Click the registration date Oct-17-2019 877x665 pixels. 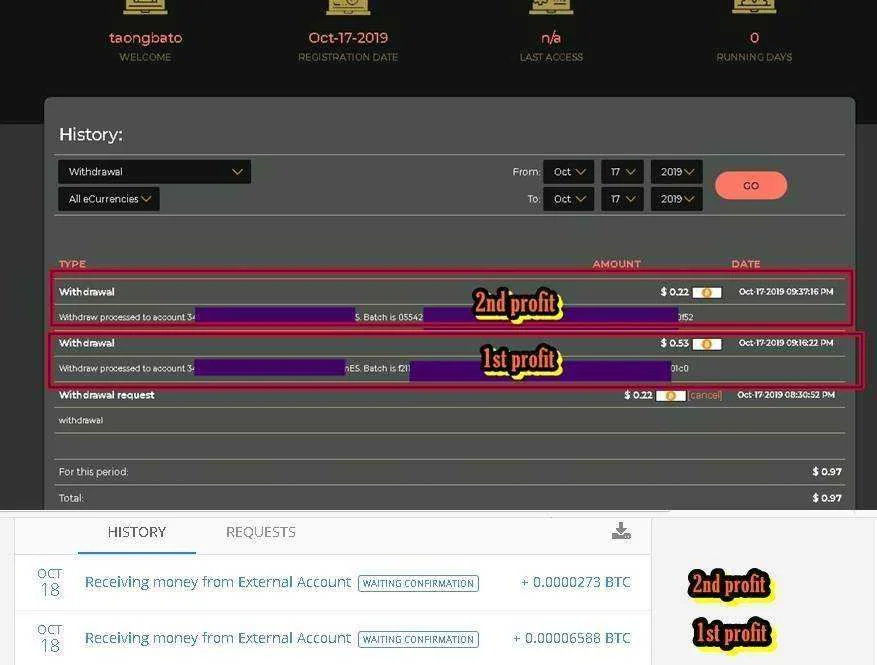click(348, 38)
